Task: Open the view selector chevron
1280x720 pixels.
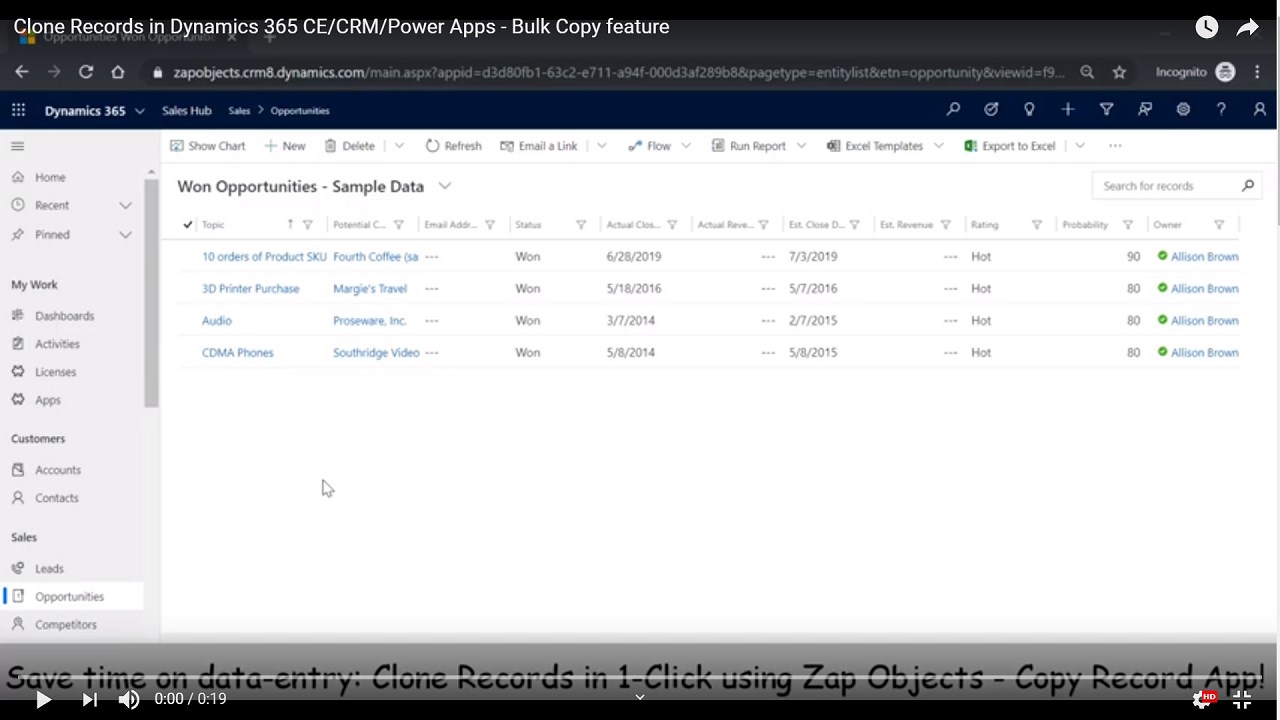Action: tap(445, 186)
